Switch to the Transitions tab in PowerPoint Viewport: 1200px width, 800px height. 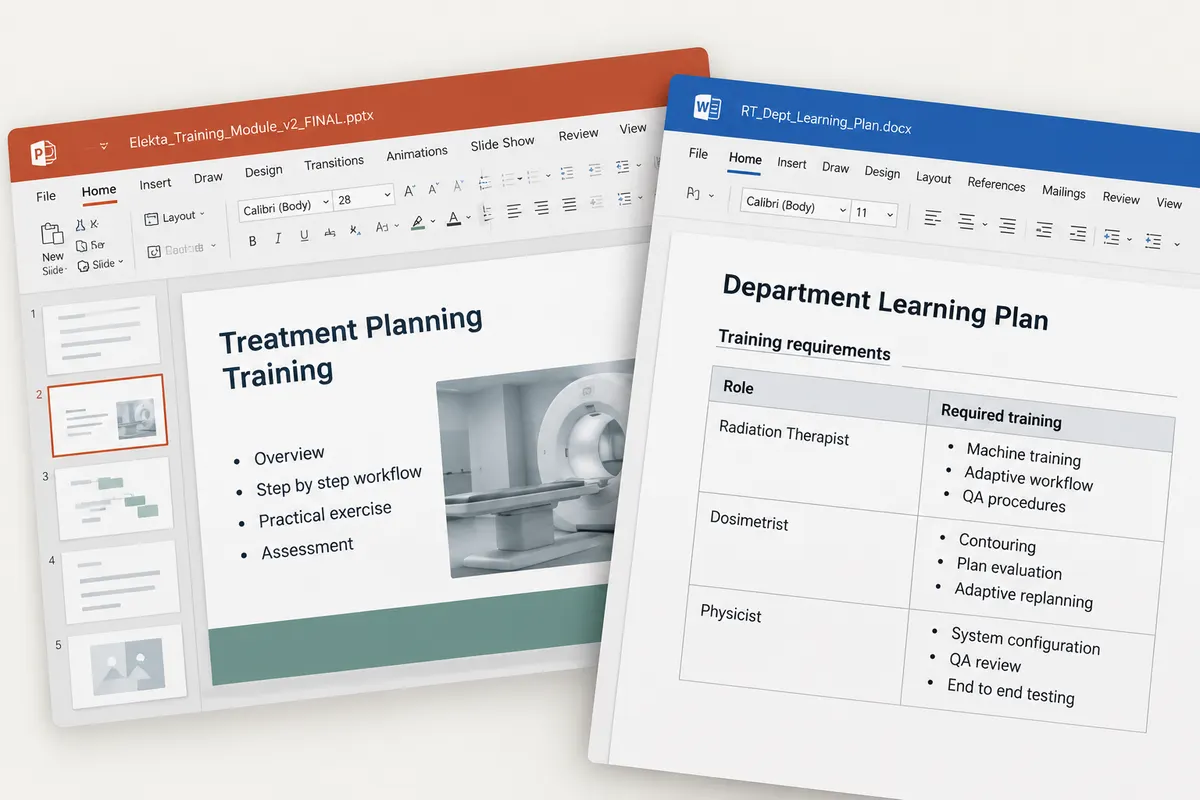pyautogui.click(x=334, y=163)
